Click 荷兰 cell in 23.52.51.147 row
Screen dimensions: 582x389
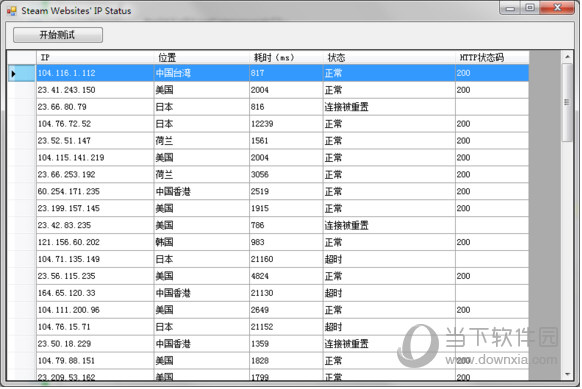click(202, 141)
